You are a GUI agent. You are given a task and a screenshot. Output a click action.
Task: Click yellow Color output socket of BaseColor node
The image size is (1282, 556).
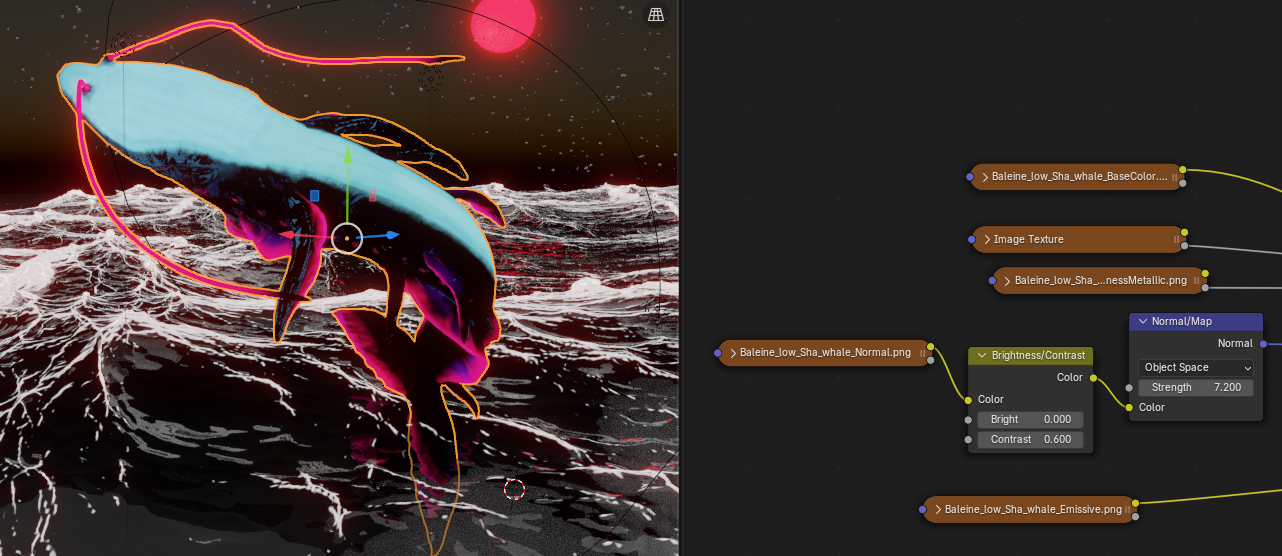(x=1182, y=170)
